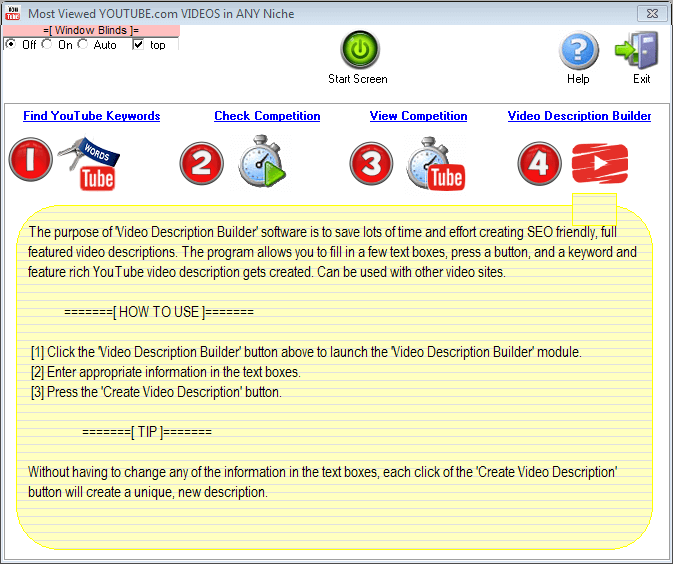Screen dimensions: 673x564
Task: Select the On radio button for Window Blinds
Action: click(x=47, y=44)
